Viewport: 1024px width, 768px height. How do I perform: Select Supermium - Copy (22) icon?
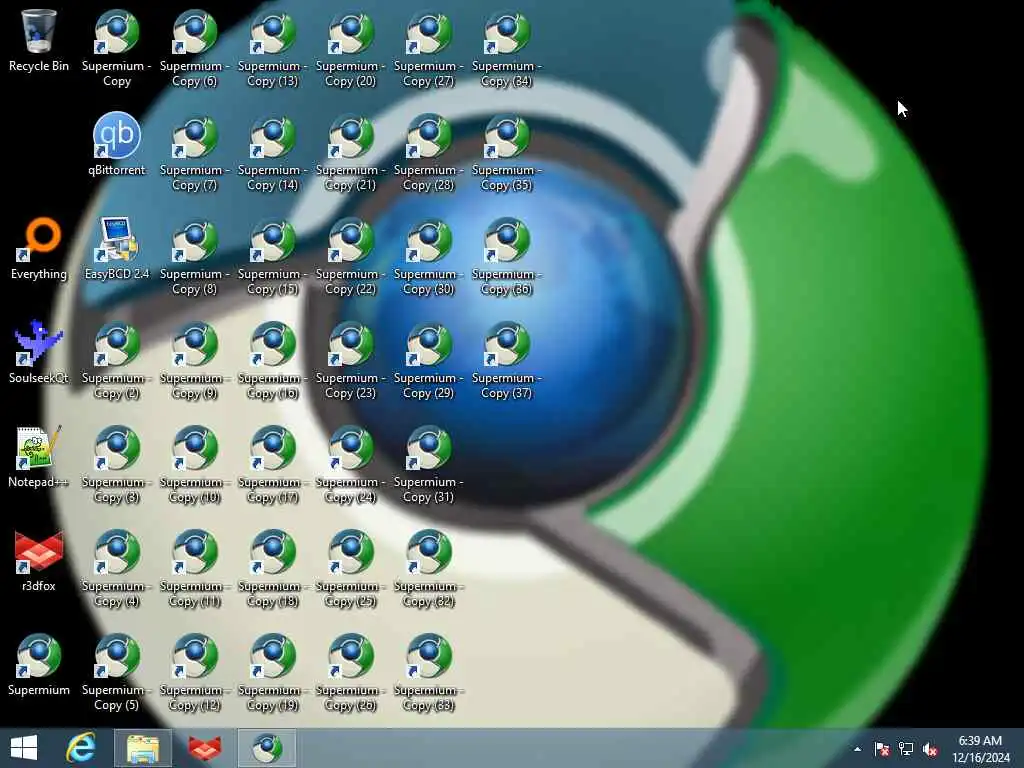351,256
